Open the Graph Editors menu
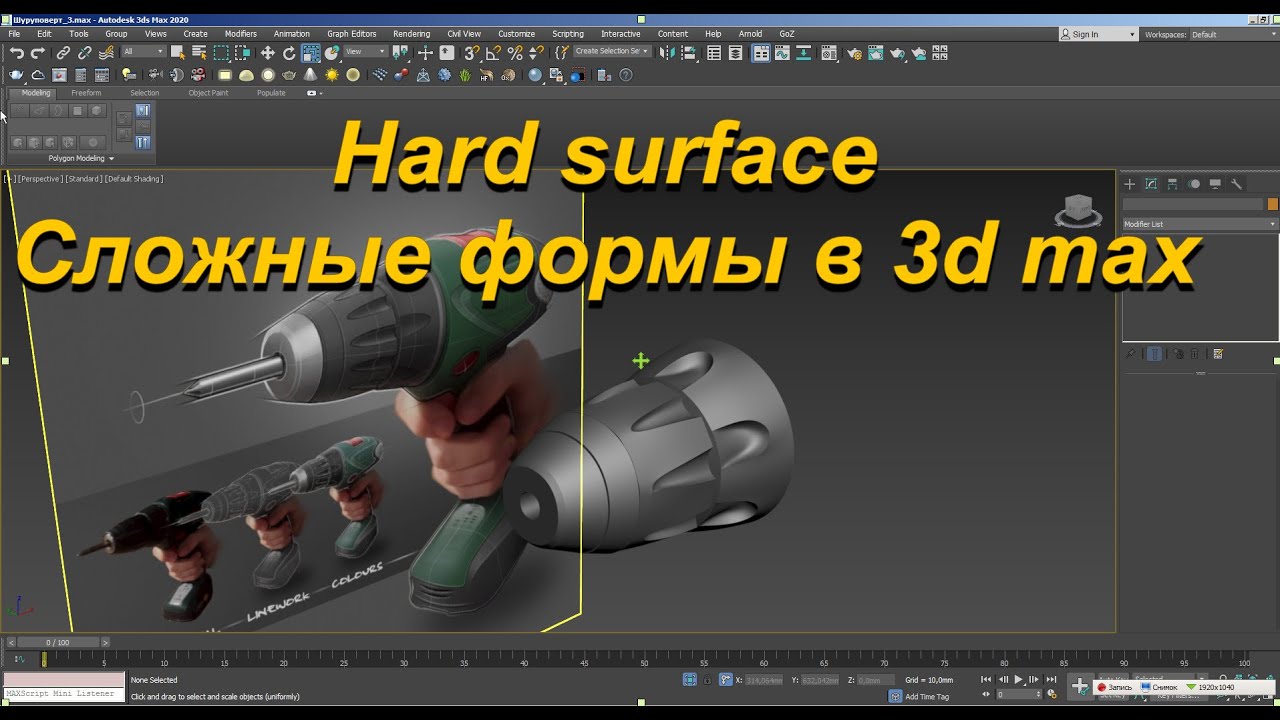 pos(352,34)
